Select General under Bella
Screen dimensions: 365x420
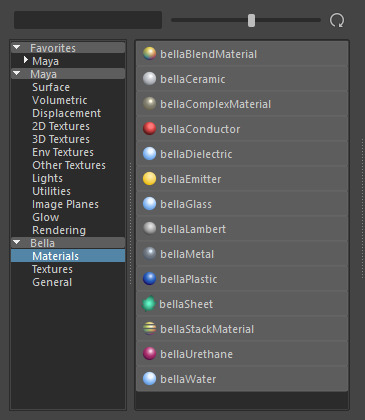tap(52, 282)
